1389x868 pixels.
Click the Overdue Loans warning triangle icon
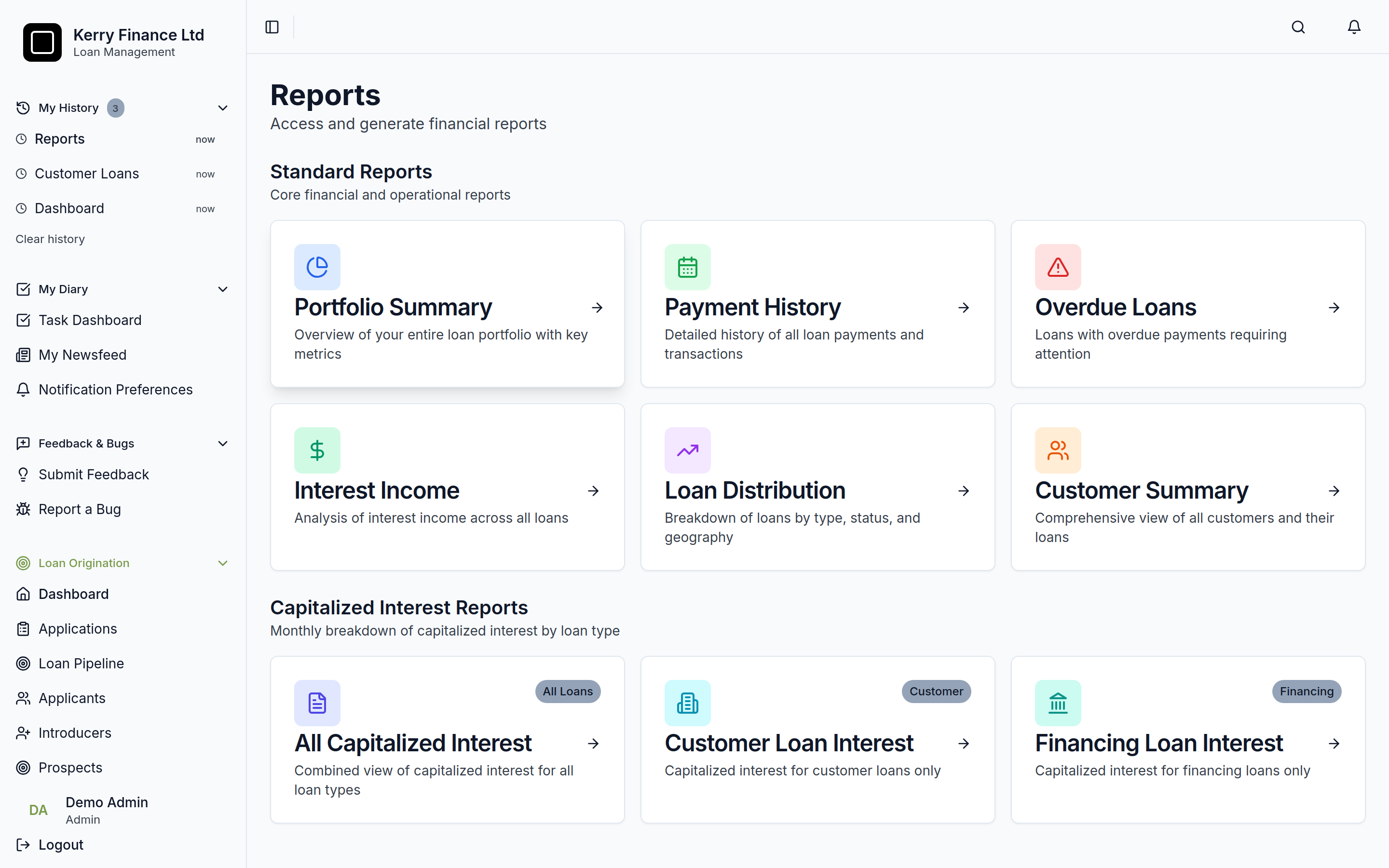pos(1058,267)
